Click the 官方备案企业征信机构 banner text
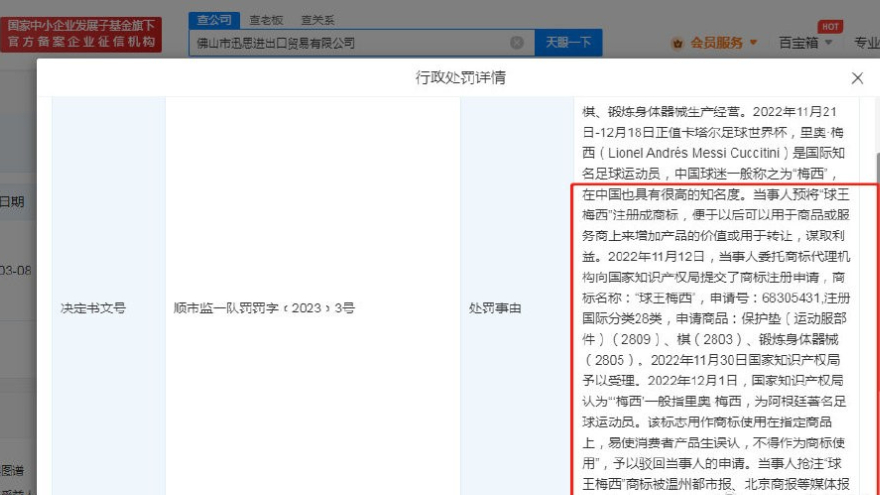880x495 pixels. tap(82, 43)
